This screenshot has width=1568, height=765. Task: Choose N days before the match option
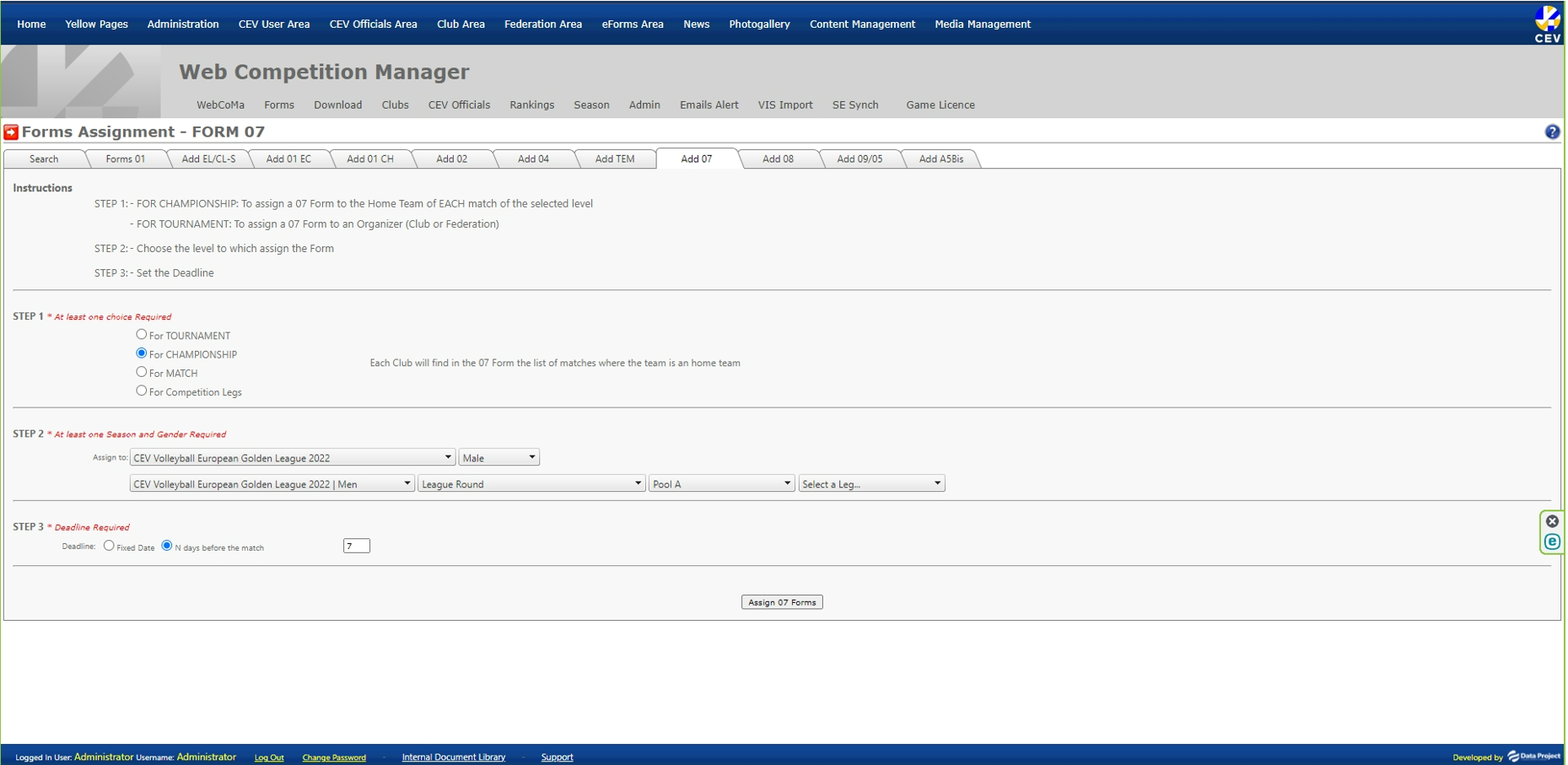(167, 546)
